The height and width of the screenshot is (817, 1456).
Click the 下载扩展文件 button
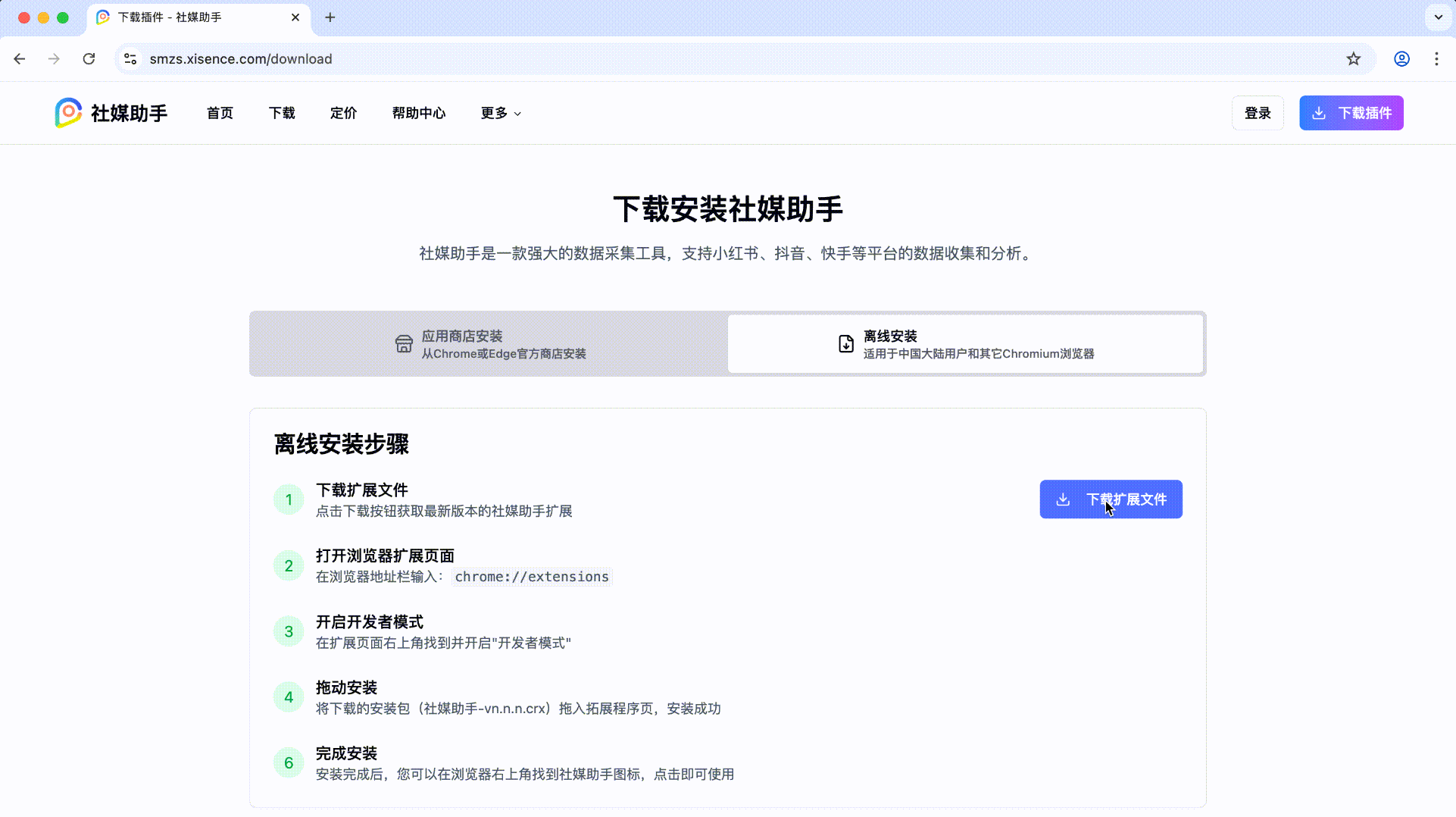(1111, 499)
